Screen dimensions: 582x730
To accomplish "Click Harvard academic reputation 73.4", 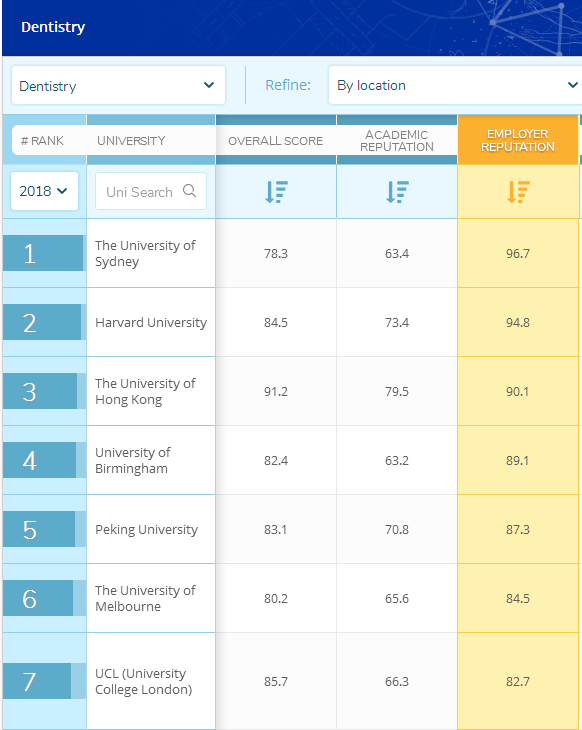I will (397, 323).
